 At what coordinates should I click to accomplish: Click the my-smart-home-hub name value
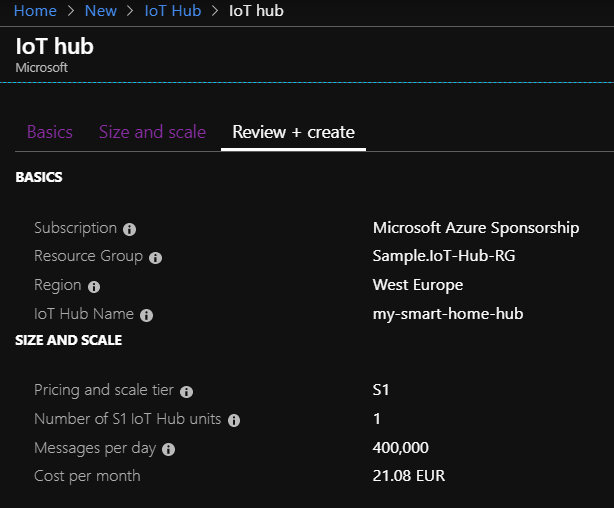click(448, 314)
